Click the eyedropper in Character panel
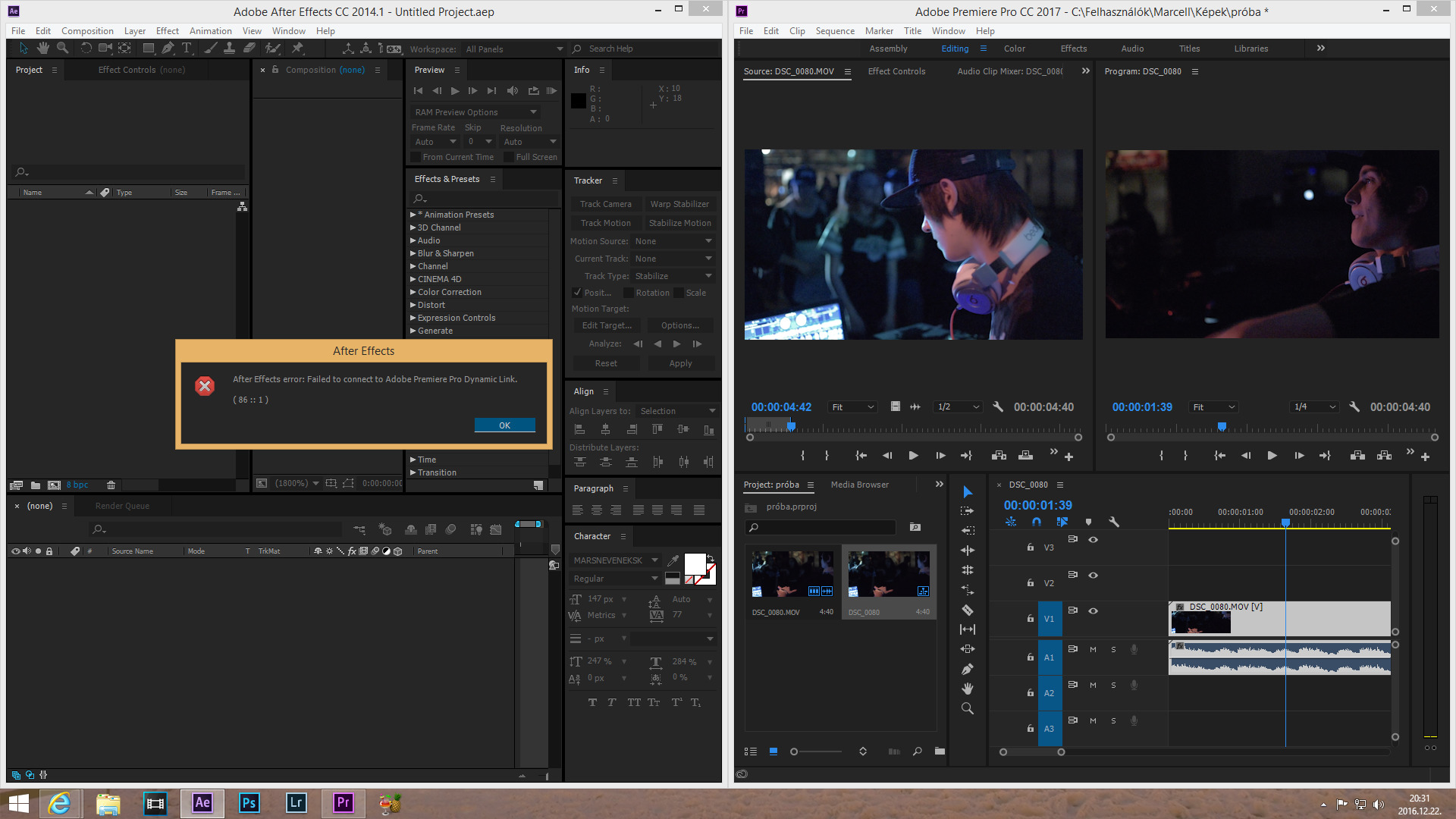Image resolution: width=1456 pixels, height=819 pixels. [x=673, y=560]
